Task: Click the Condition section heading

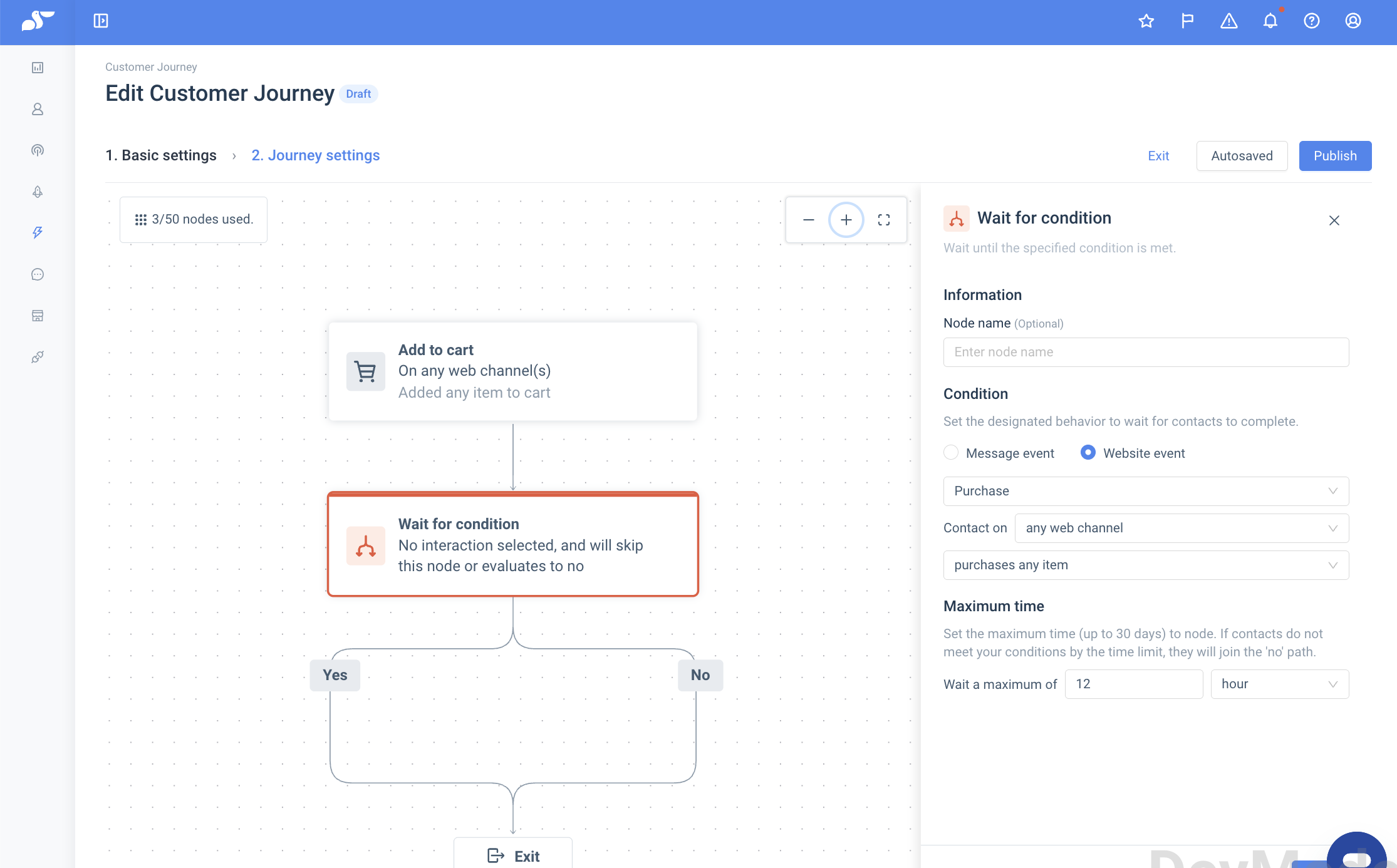Action: (x=975, y=394)
